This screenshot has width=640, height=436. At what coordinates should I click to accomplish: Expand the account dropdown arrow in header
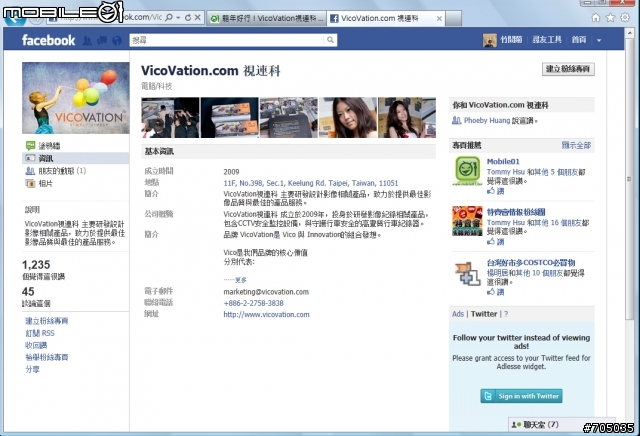pos(599,40)
